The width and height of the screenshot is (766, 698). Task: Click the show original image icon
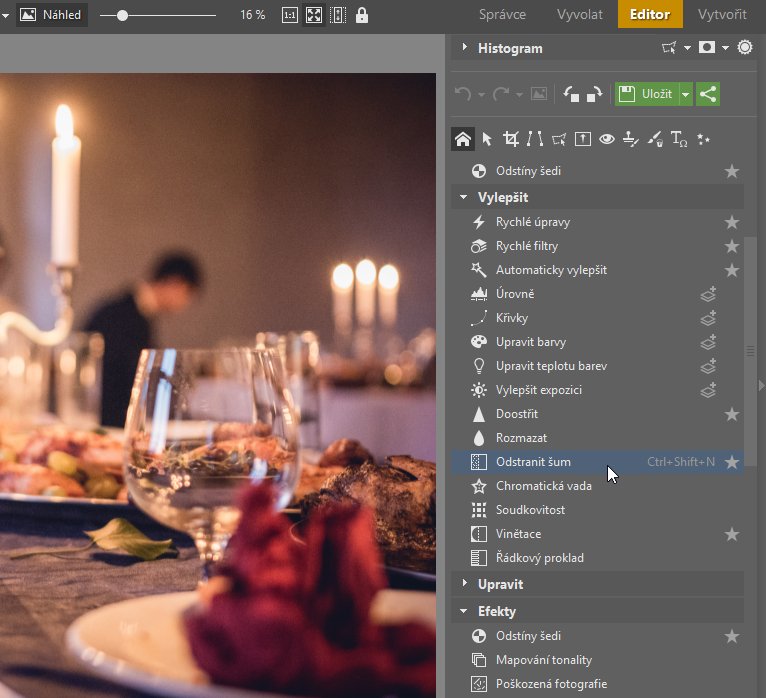click(x=539, y=94)
